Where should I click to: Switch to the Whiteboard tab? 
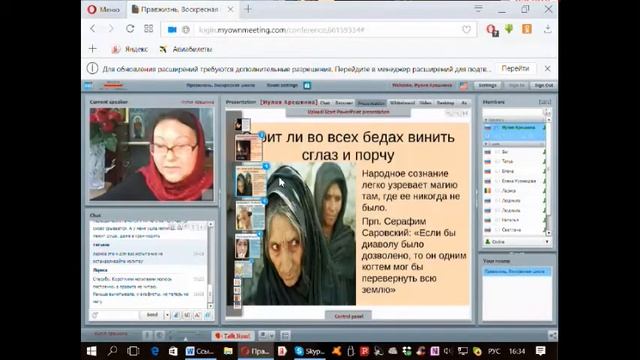pyautogui.click(x=402, y=103)
